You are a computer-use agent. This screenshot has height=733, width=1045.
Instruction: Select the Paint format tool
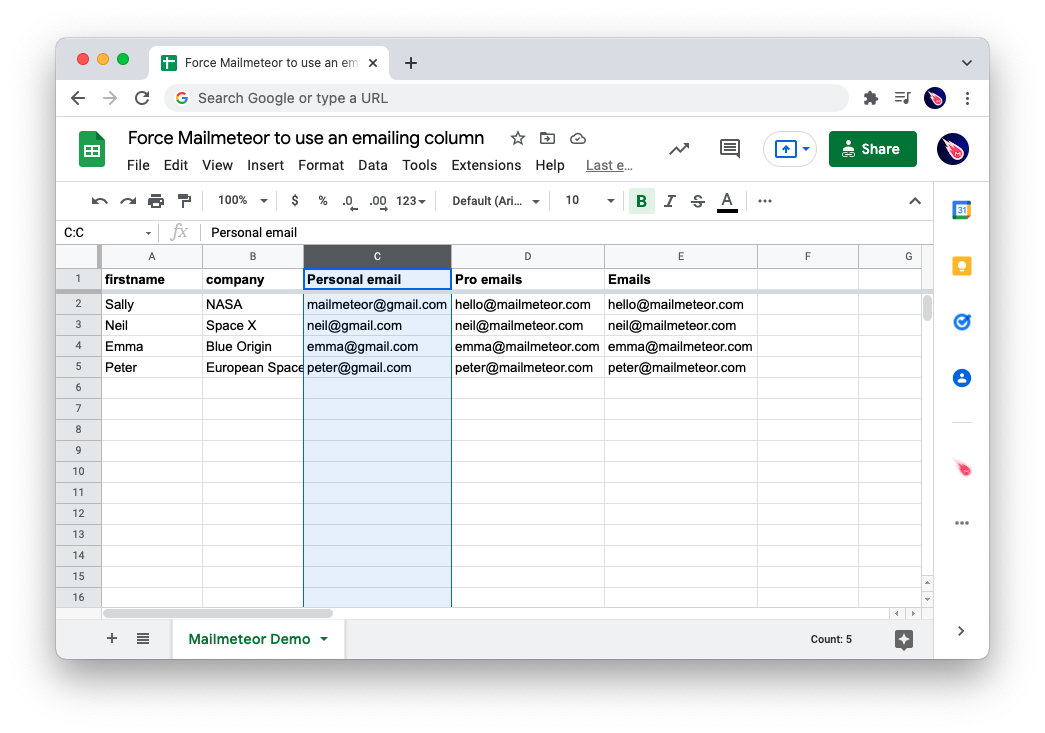point(185,201)
